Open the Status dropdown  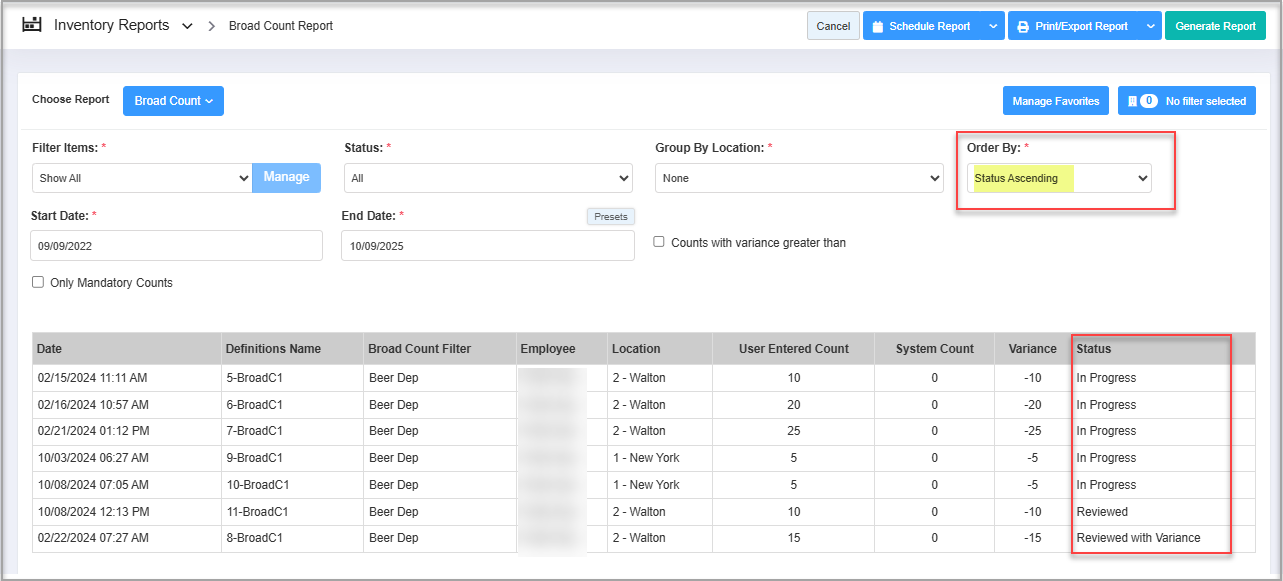point(488,178)
